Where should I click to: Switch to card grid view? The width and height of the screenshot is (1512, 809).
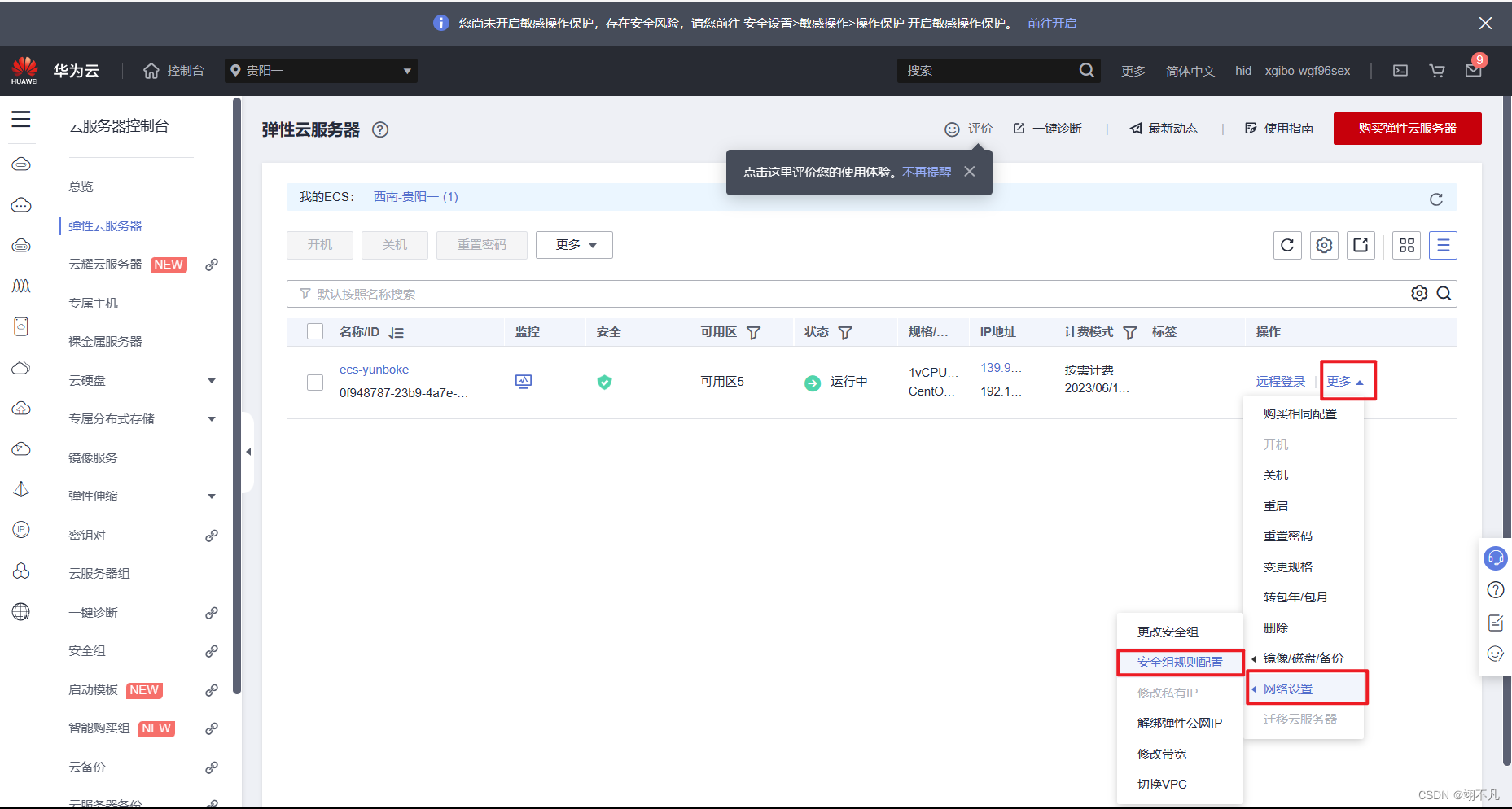pyautogui.click(x=1407, y=245)
